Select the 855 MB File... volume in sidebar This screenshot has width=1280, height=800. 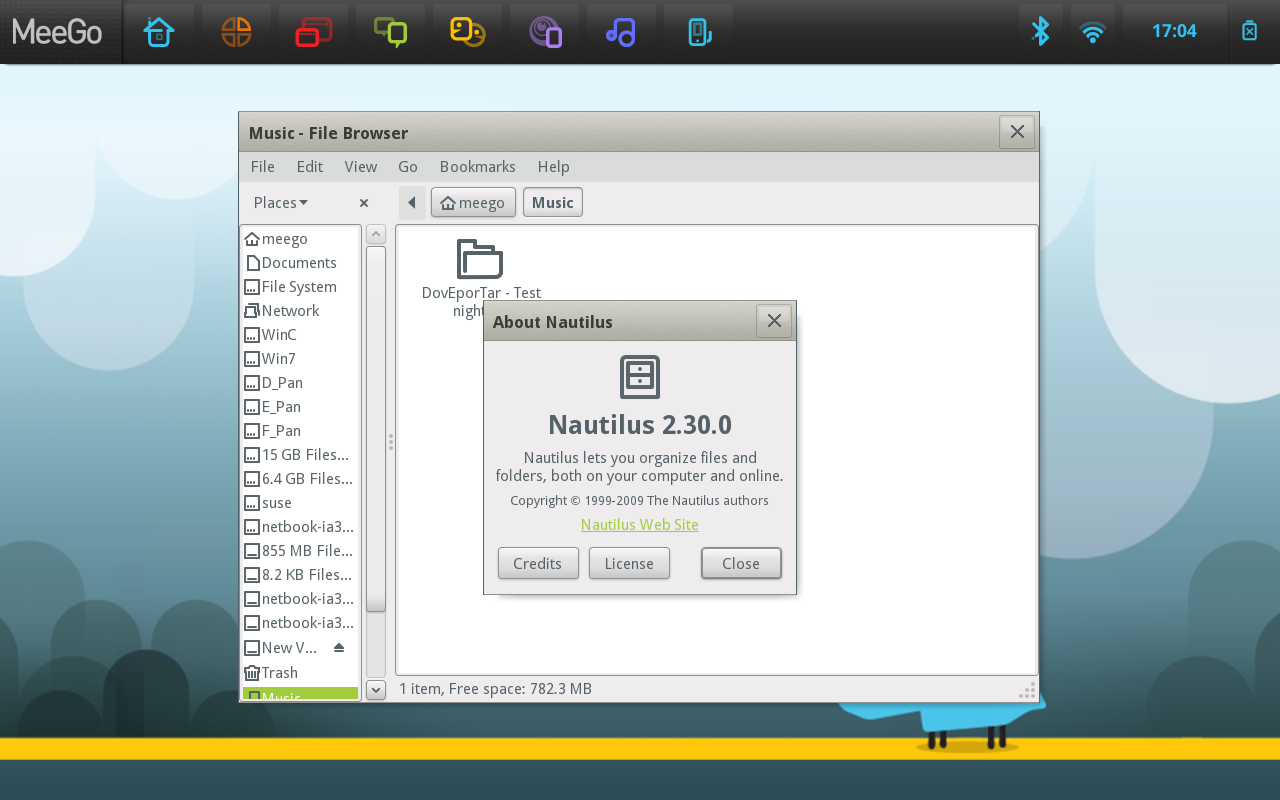300,551
